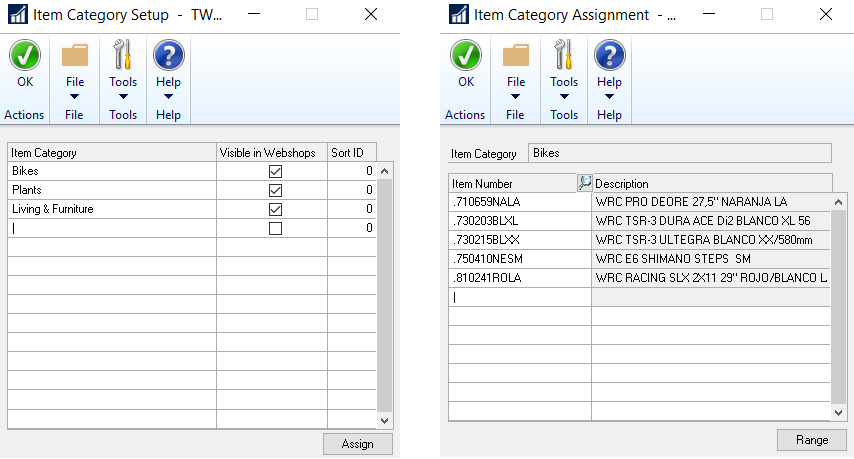854x459 pixels.
Task: Select item number .710659NALA
Action: [x=520, y=202]
